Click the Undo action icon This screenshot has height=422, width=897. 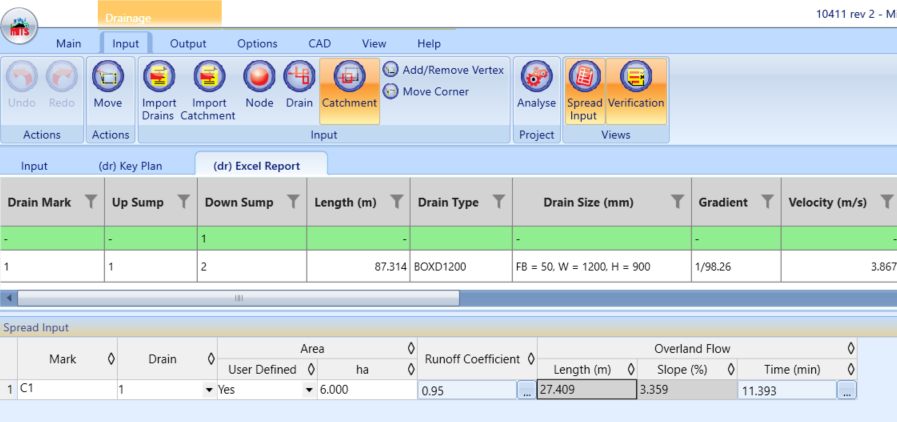(x=22, y=76)
